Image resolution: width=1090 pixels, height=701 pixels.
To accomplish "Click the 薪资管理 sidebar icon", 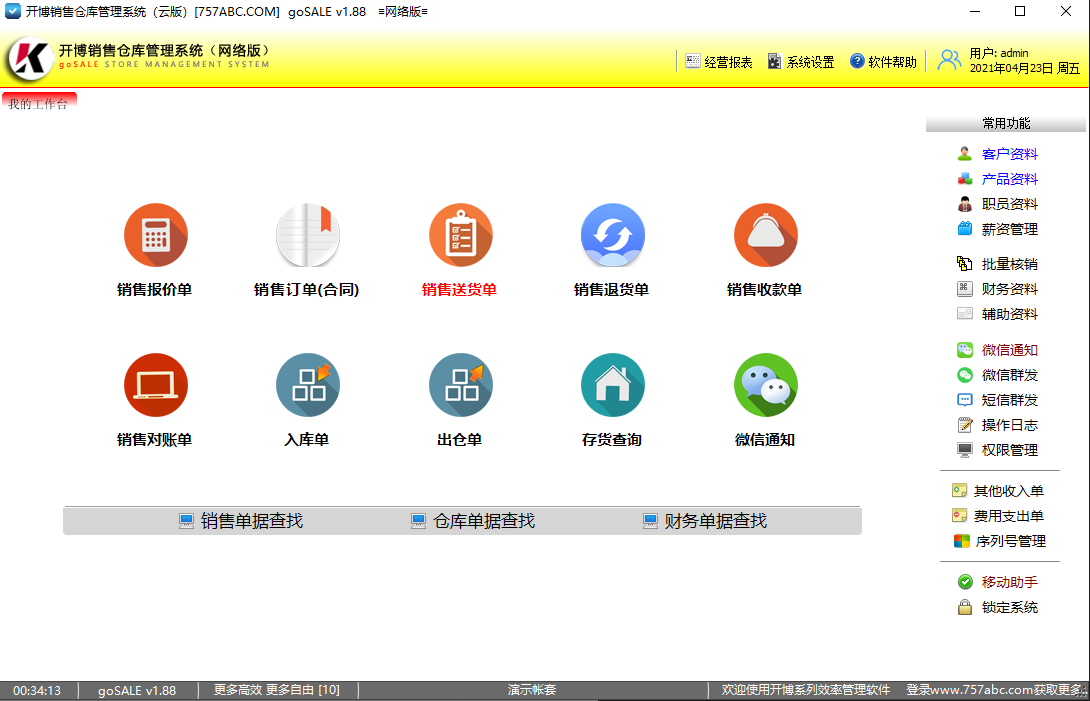I will coord(964,229).
